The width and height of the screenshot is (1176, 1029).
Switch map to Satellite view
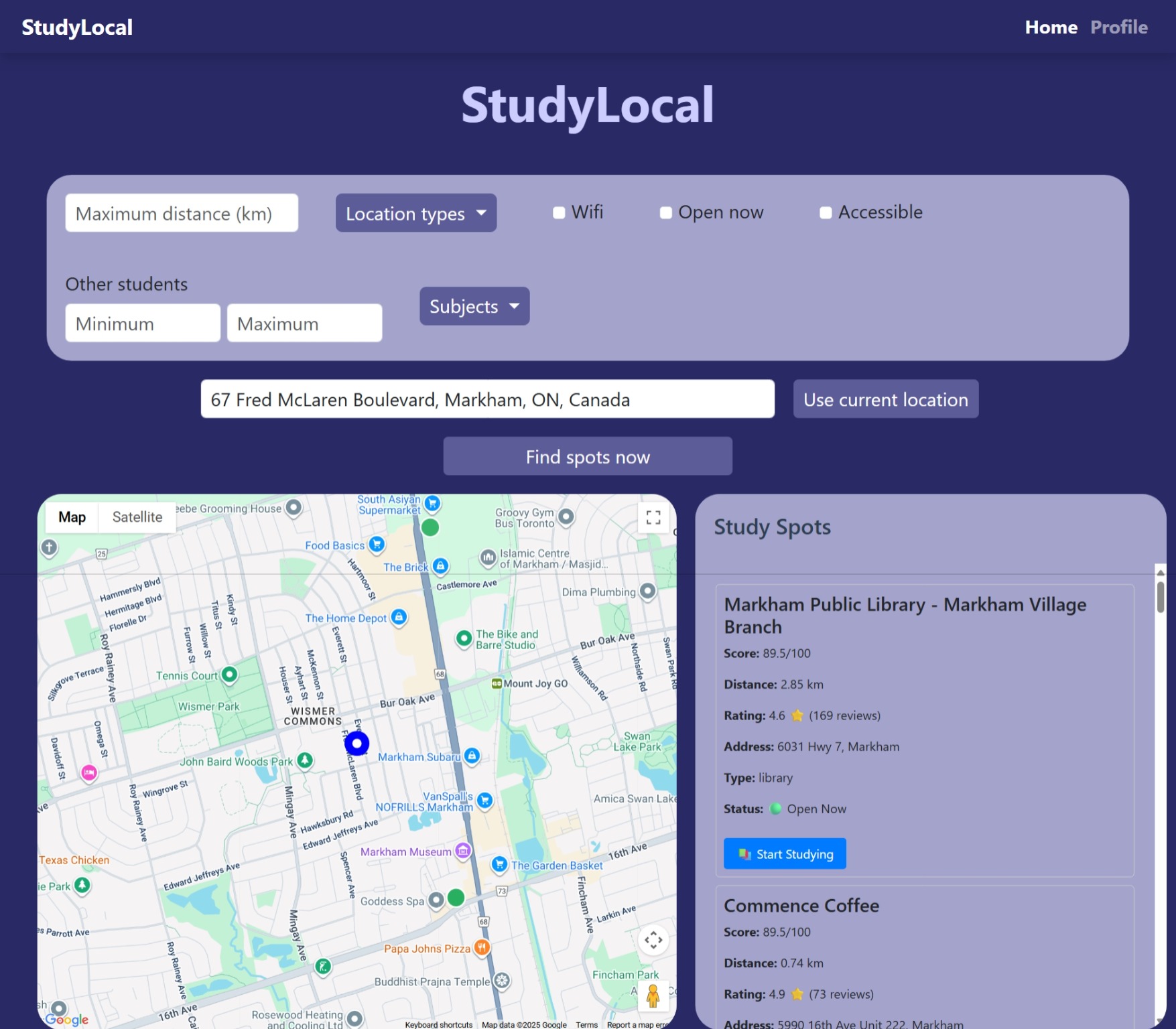137,517
